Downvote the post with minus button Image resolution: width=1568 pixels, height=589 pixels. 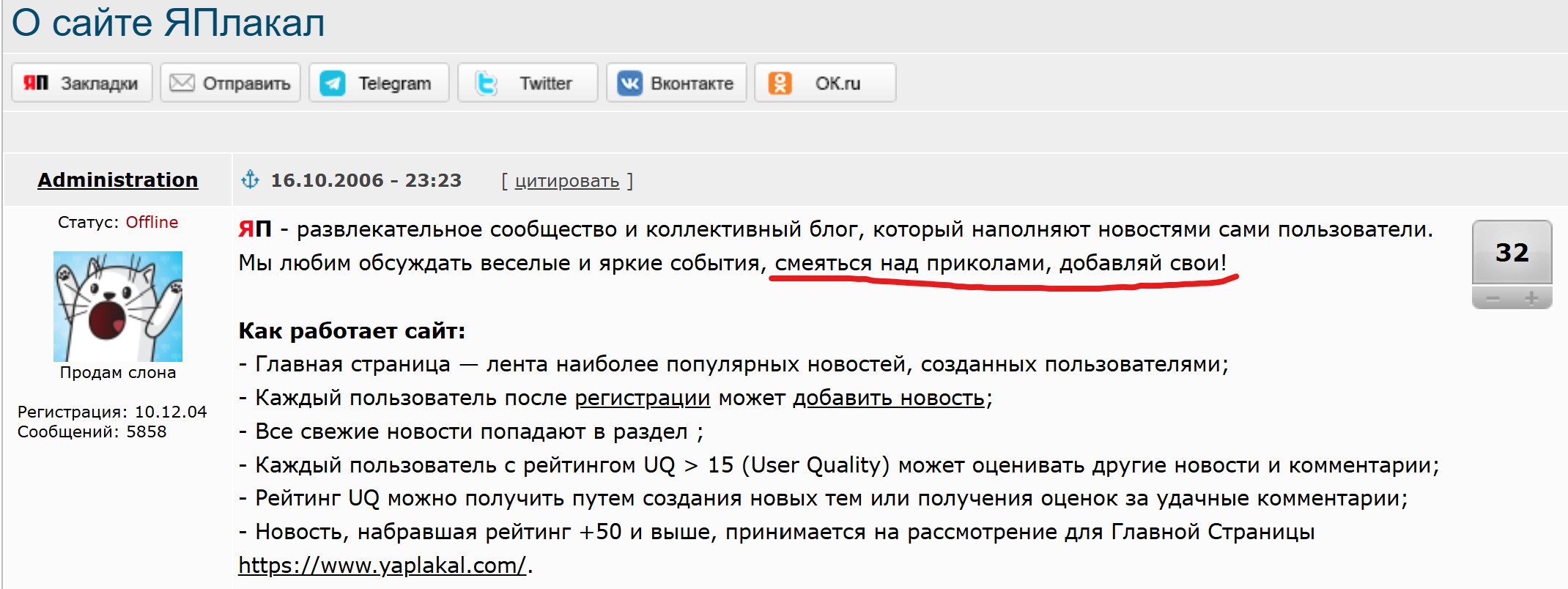pos(1493,298)
